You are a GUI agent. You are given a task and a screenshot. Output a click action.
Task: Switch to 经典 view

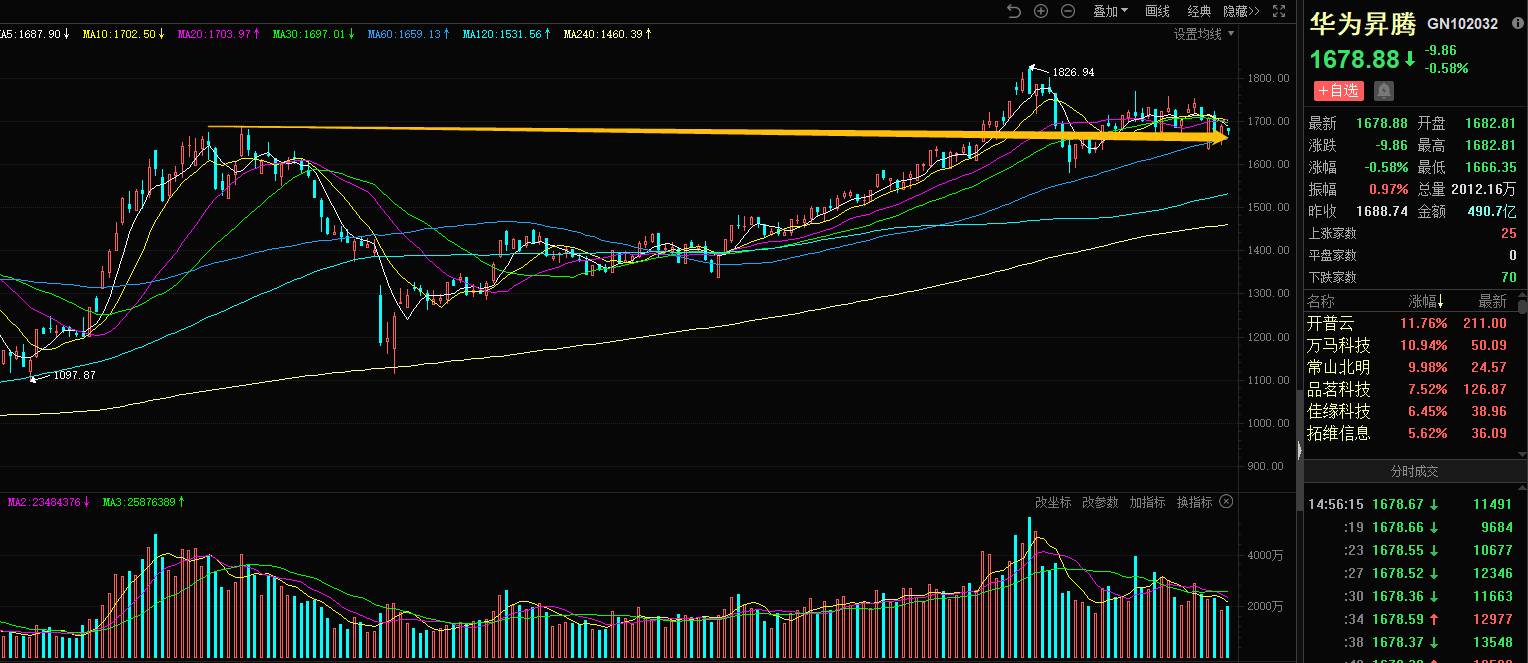click(1199, 11)
